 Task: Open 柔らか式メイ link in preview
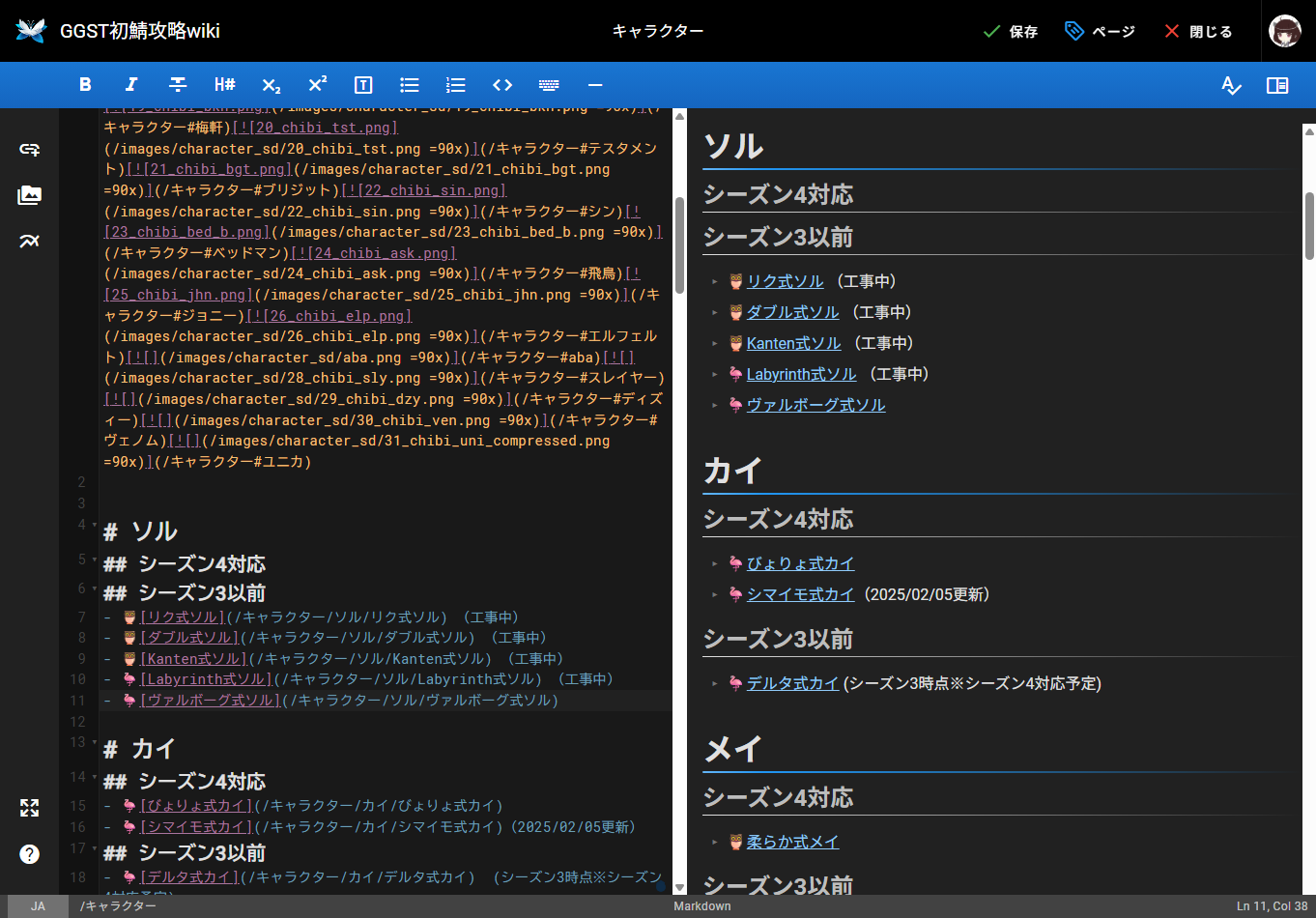pyautogui.click(x=792, y=842)
